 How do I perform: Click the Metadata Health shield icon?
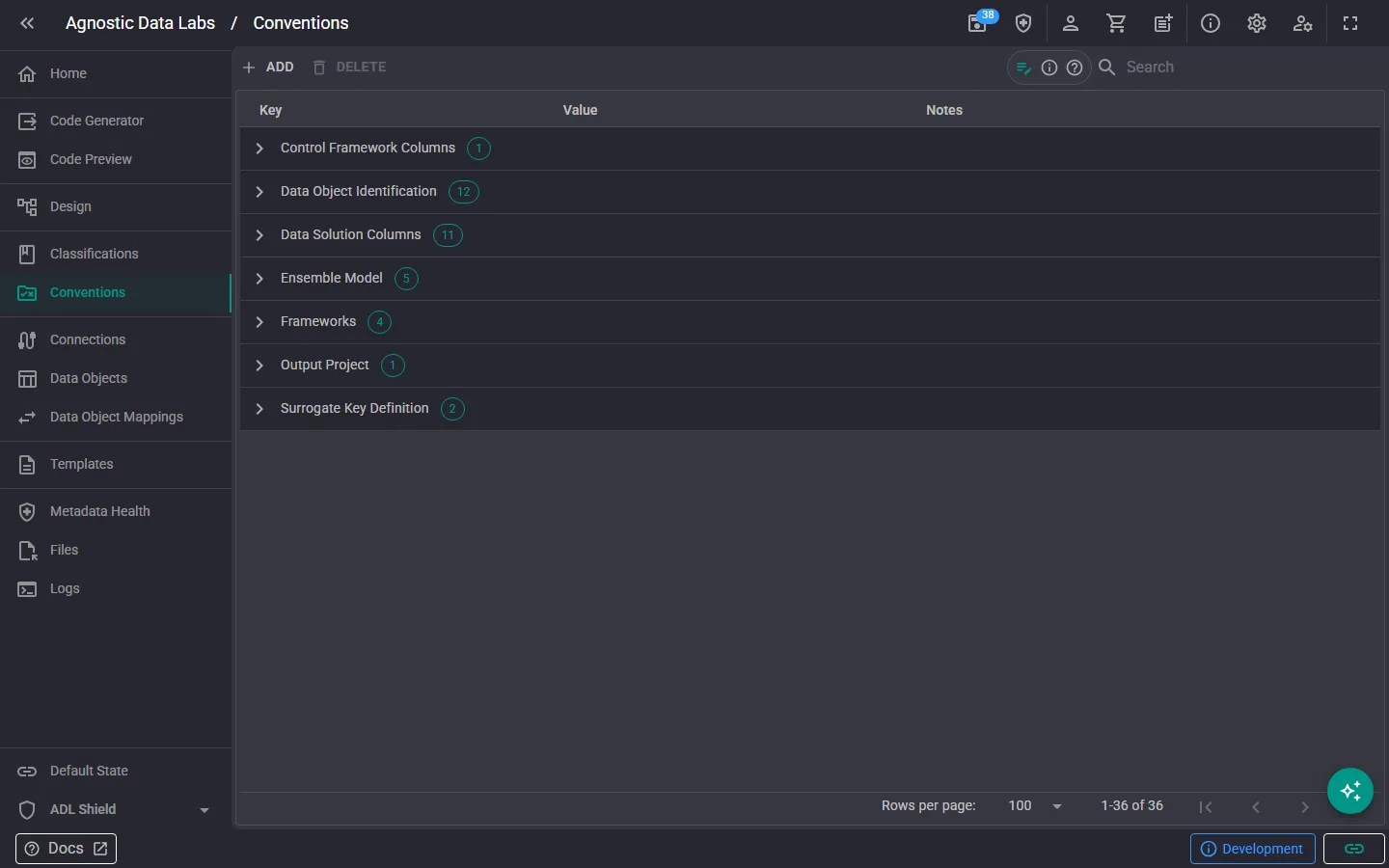pos(27,511)
